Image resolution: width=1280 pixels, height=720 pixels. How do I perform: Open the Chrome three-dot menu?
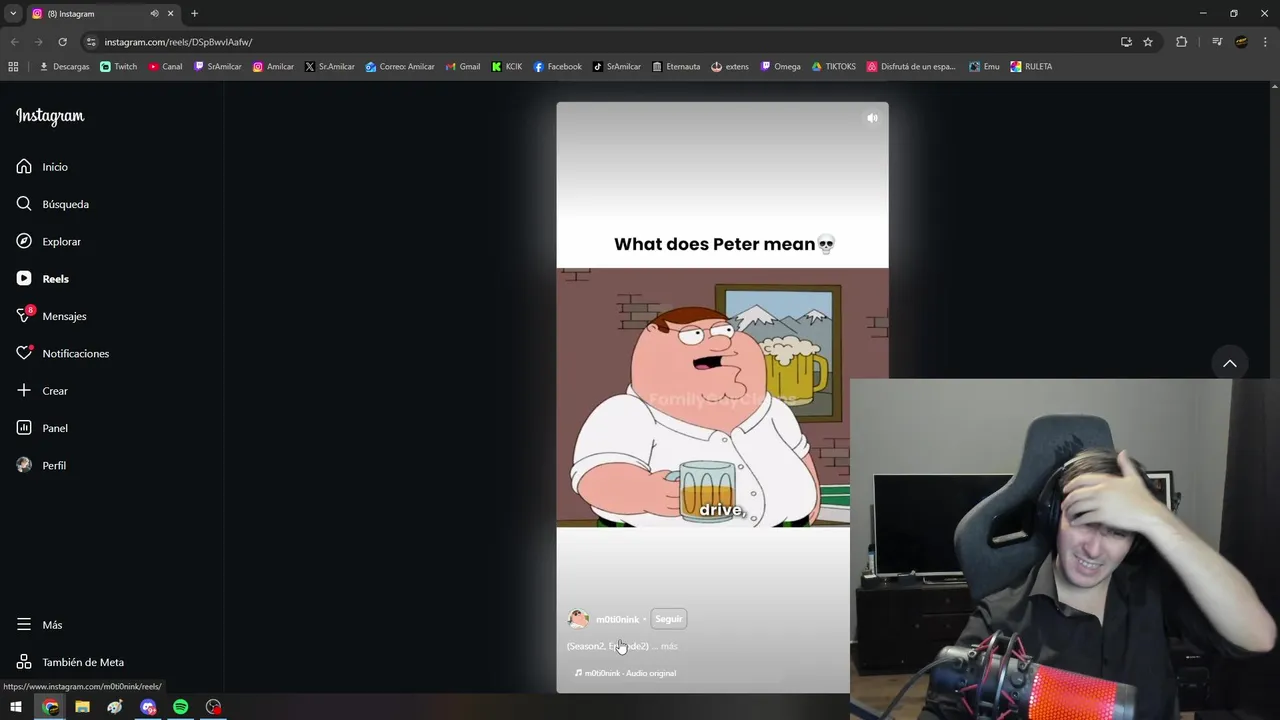1266,42
